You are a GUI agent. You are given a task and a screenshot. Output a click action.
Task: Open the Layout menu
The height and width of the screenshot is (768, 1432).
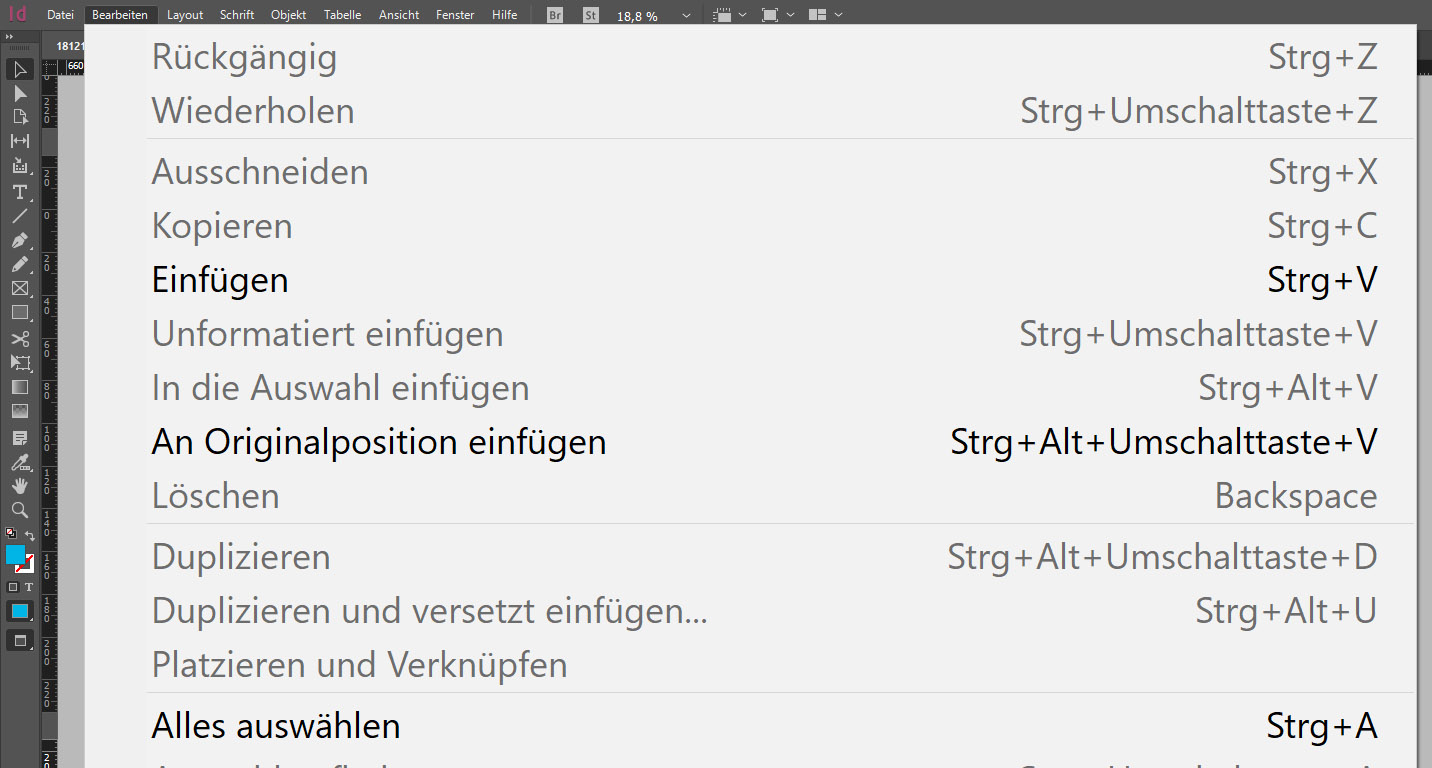pyautogui.click(x=185, y=15)
